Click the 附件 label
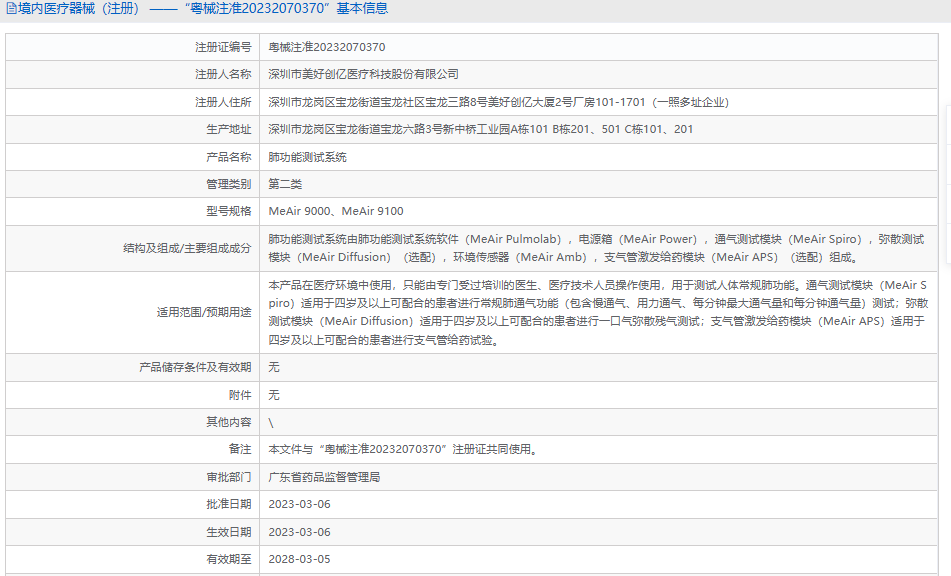Viewport: 951px width, 576px height. [x=240, y=395]
